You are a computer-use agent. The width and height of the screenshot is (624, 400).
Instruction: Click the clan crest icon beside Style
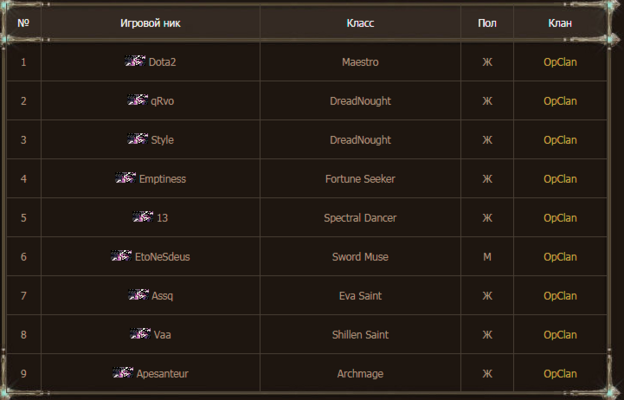(138, 139)
